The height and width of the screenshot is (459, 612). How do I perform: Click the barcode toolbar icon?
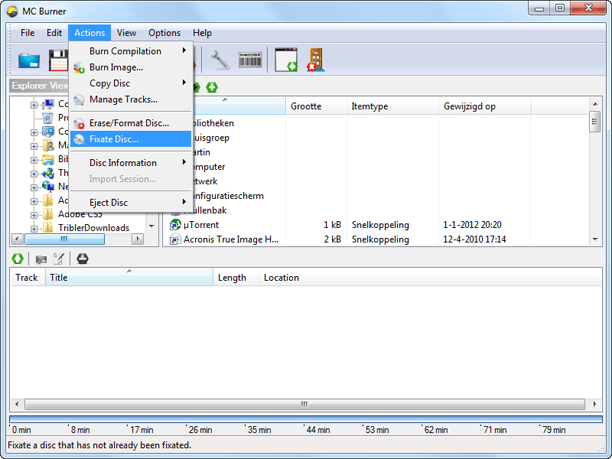[x=250, y=60]
